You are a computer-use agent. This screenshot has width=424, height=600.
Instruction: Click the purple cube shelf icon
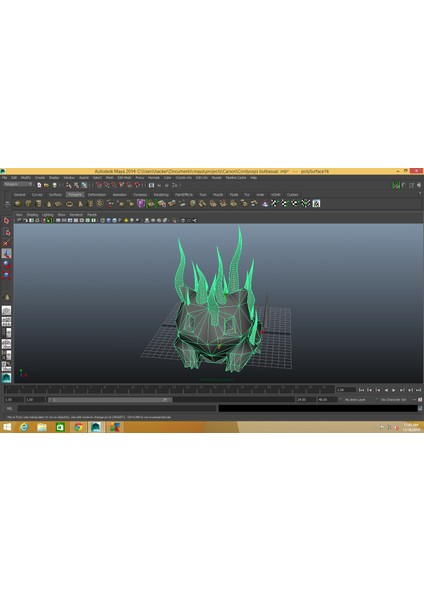[x=141, y=204]
